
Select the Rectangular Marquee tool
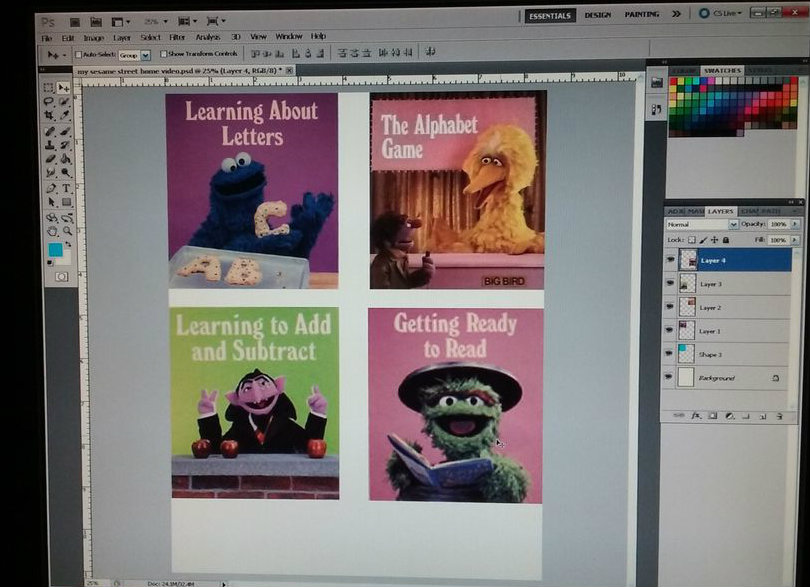click(49, 87)
